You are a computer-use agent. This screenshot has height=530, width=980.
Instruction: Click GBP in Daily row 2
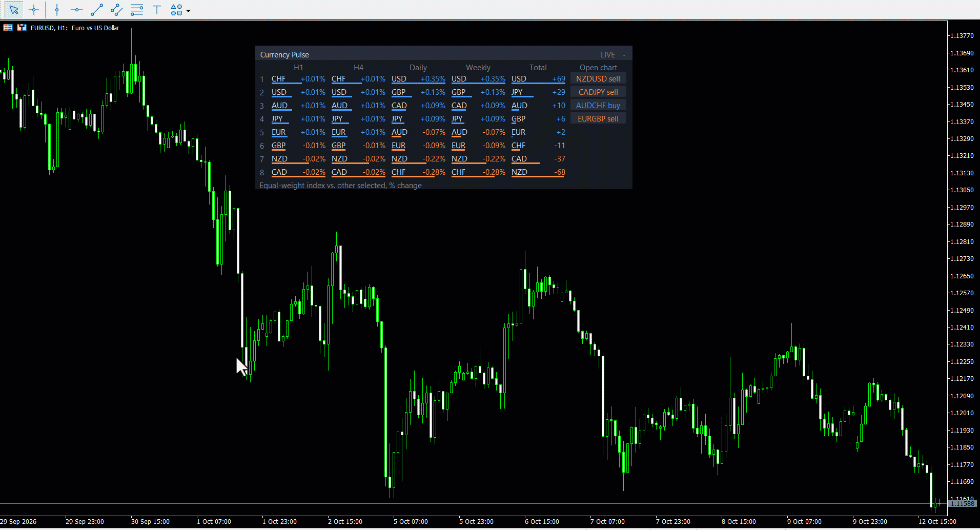pyautogui.click(x=399, y=92)
